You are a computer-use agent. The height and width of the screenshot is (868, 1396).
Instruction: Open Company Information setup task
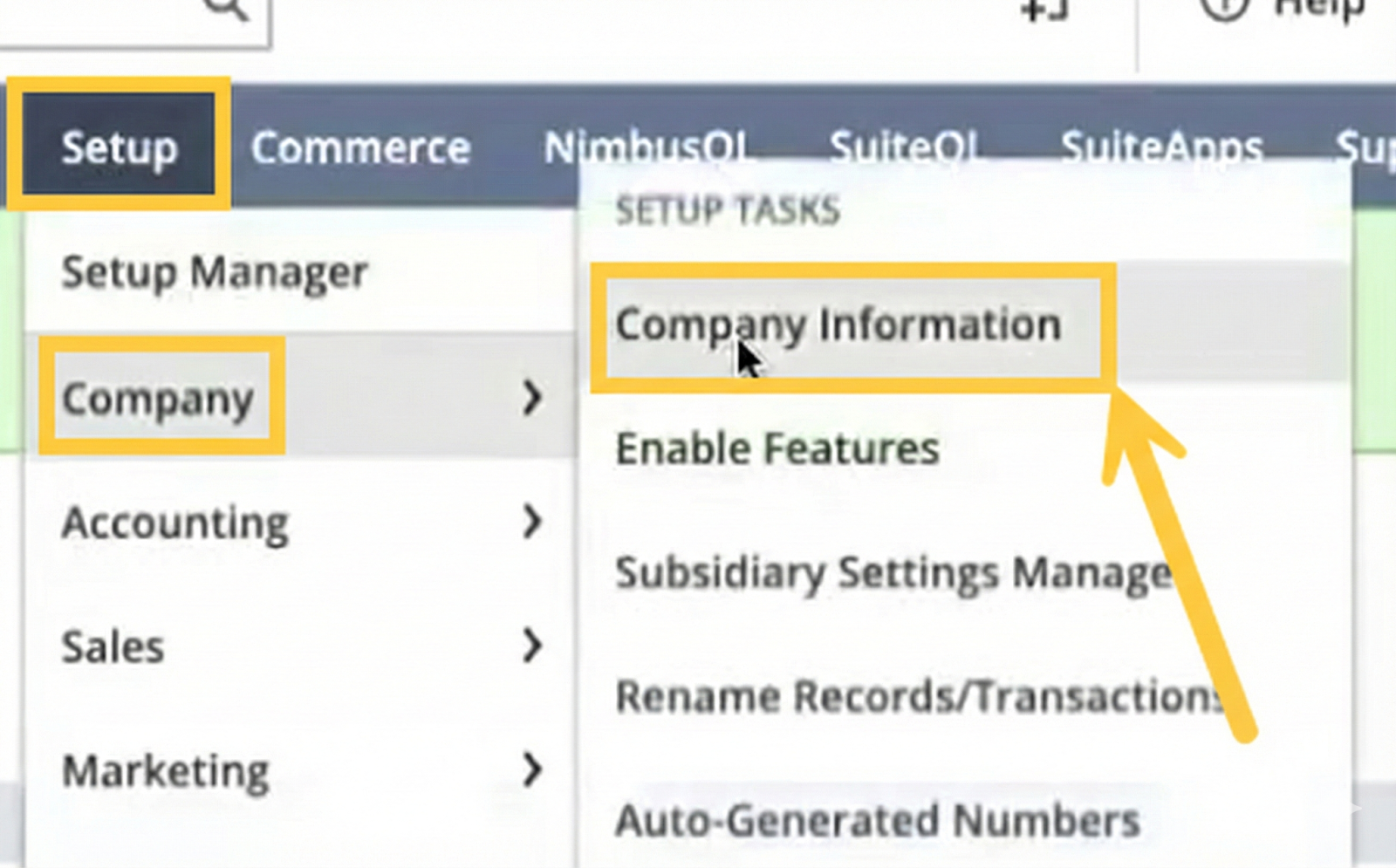[x=838, y=325]
